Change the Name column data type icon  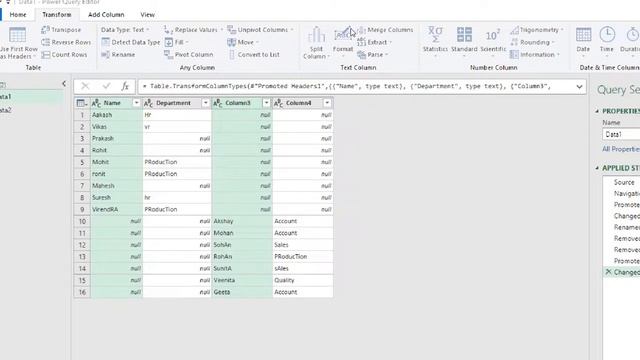pyautogui.click(x=96, y=103)
